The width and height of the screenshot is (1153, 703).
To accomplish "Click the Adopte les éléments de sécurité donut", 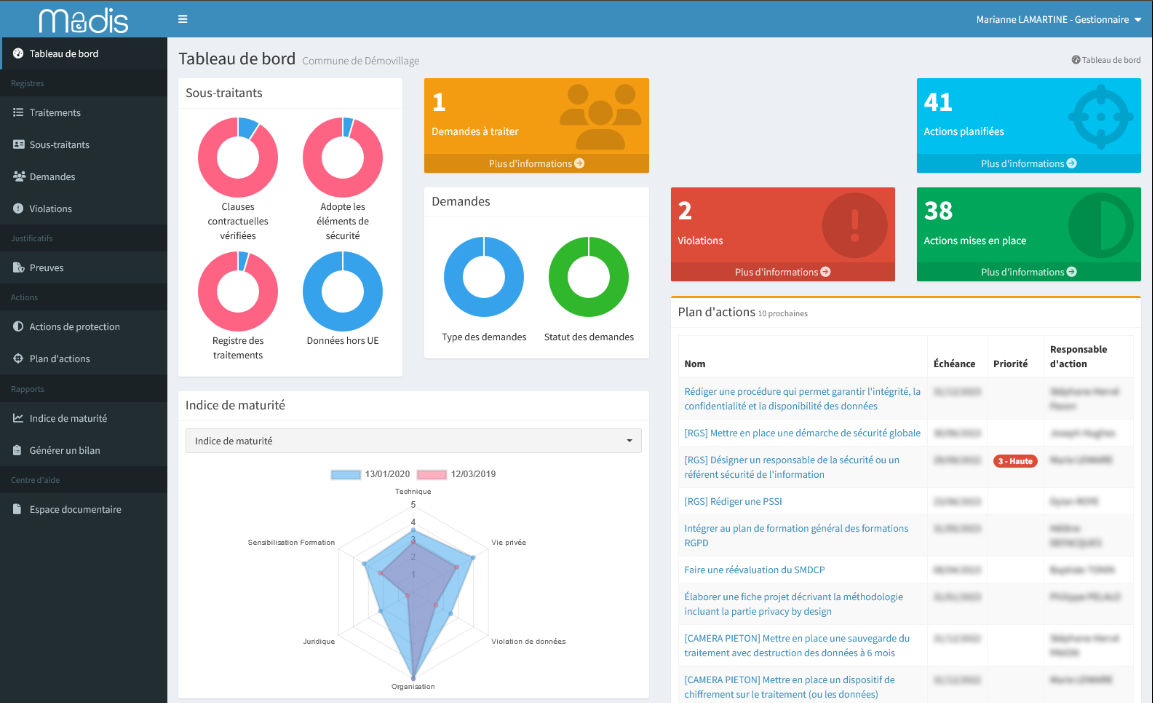I will tap(343, 157).
